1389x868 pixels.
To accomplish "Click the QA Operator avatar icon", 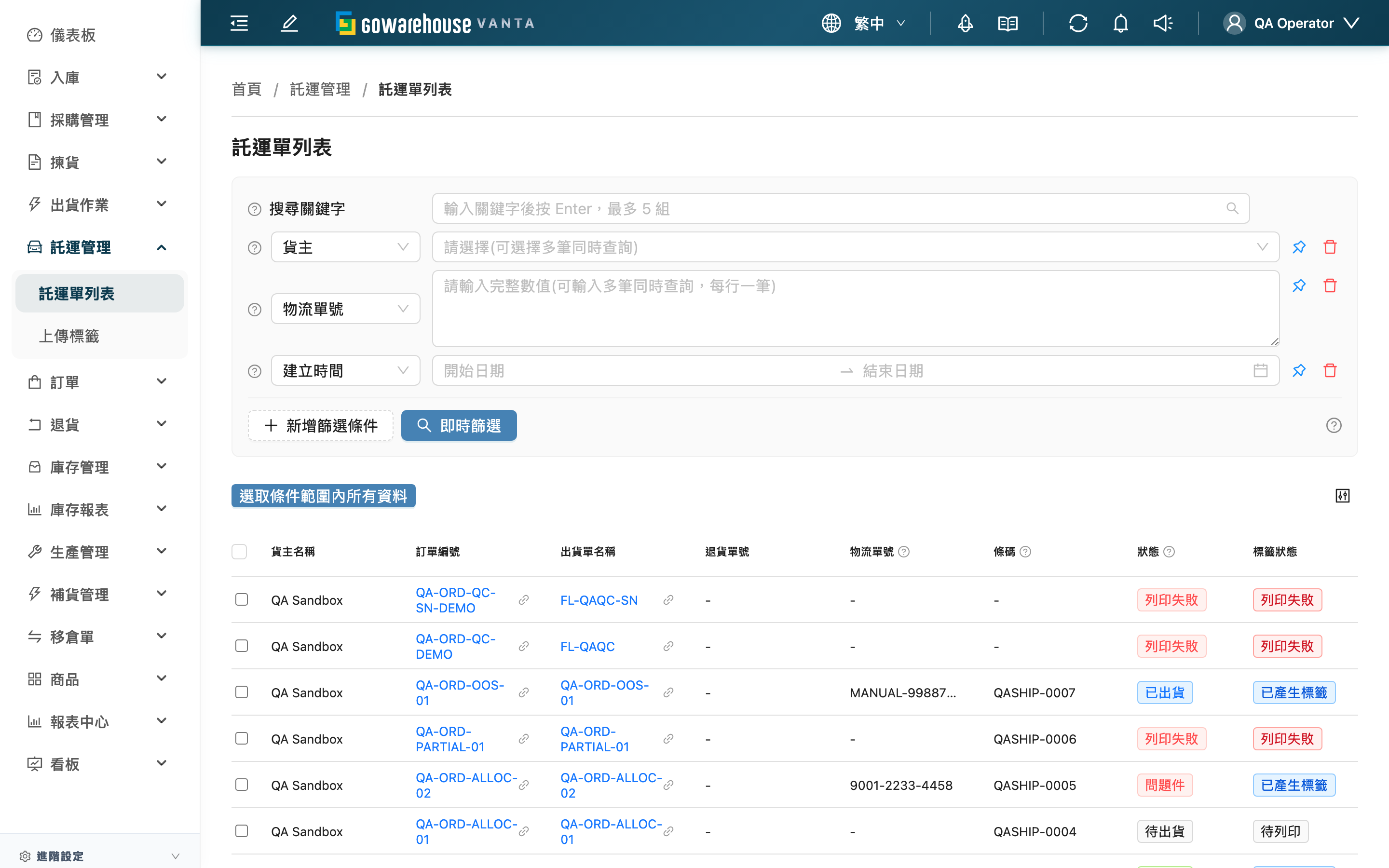I will click(x=1234, y=23).
